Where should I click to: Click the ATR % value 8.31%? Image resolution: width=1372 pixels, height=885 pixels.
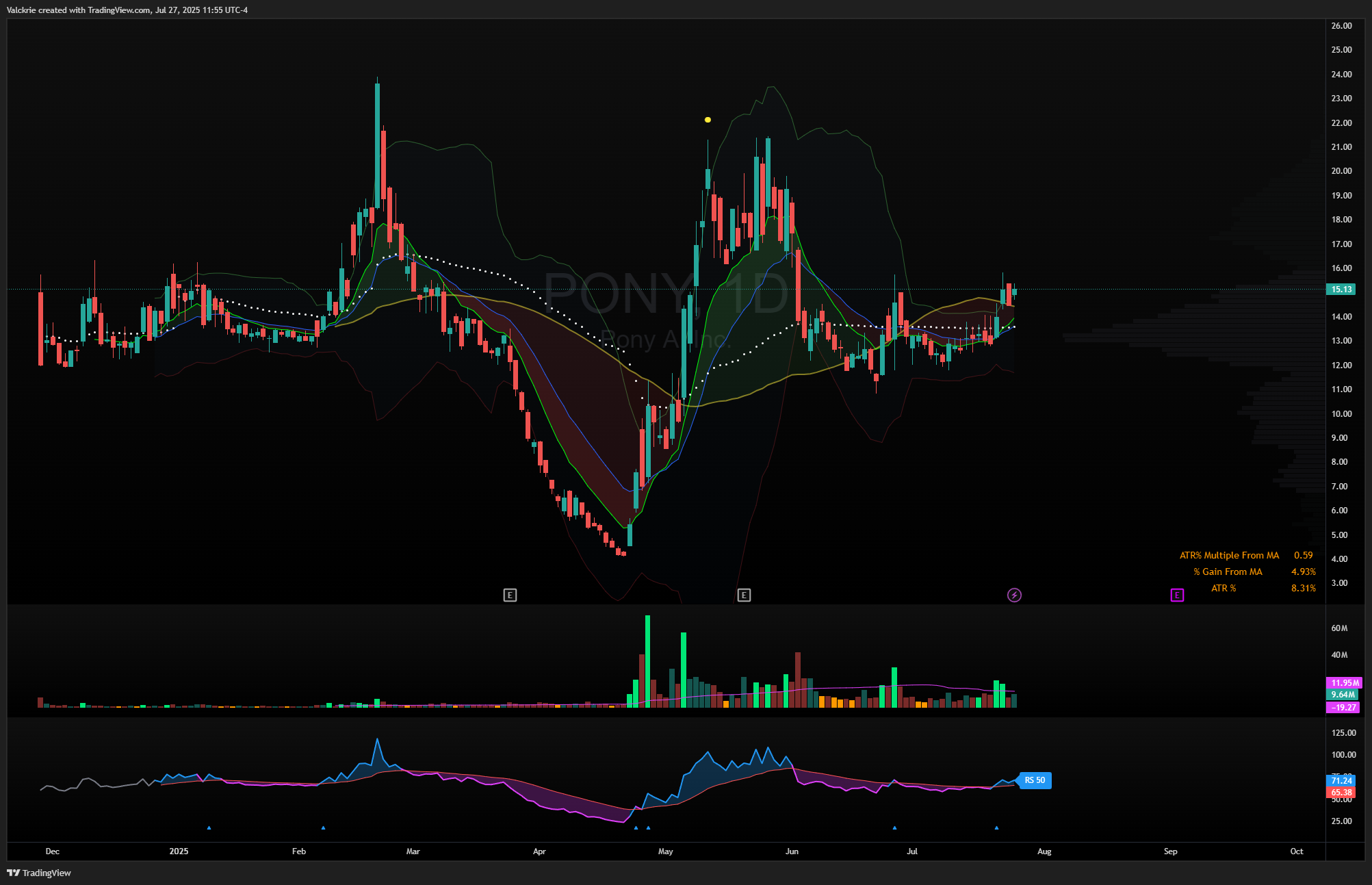tap(1303, 588)
